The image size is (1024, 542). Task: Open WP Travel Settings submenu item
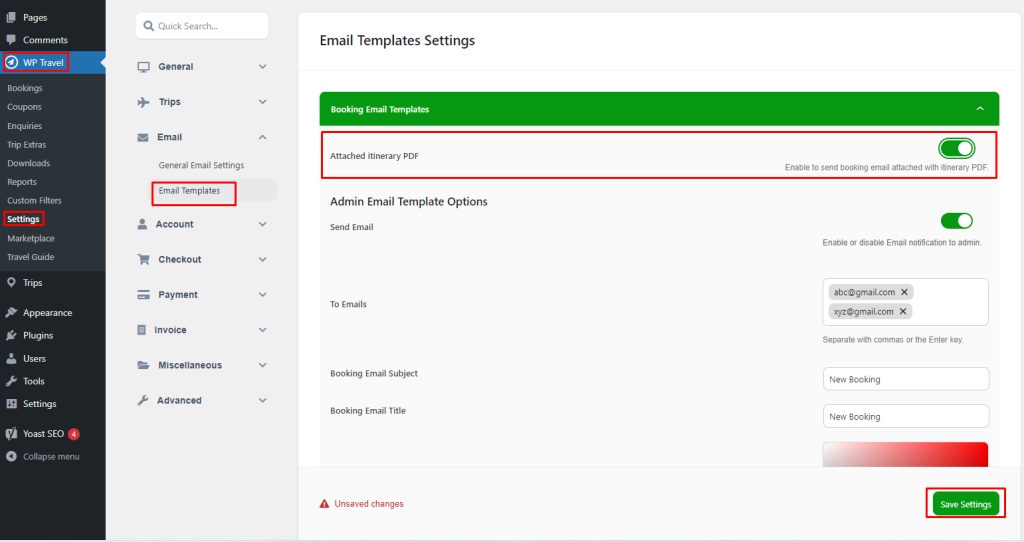(x=24, y=219)
